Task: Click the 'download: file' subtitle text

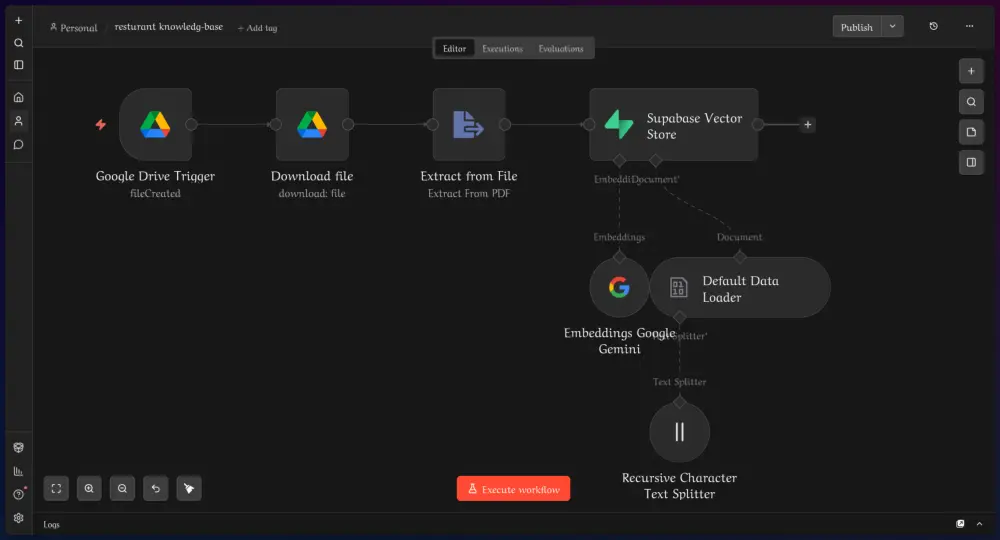Action: click(312, 193)
